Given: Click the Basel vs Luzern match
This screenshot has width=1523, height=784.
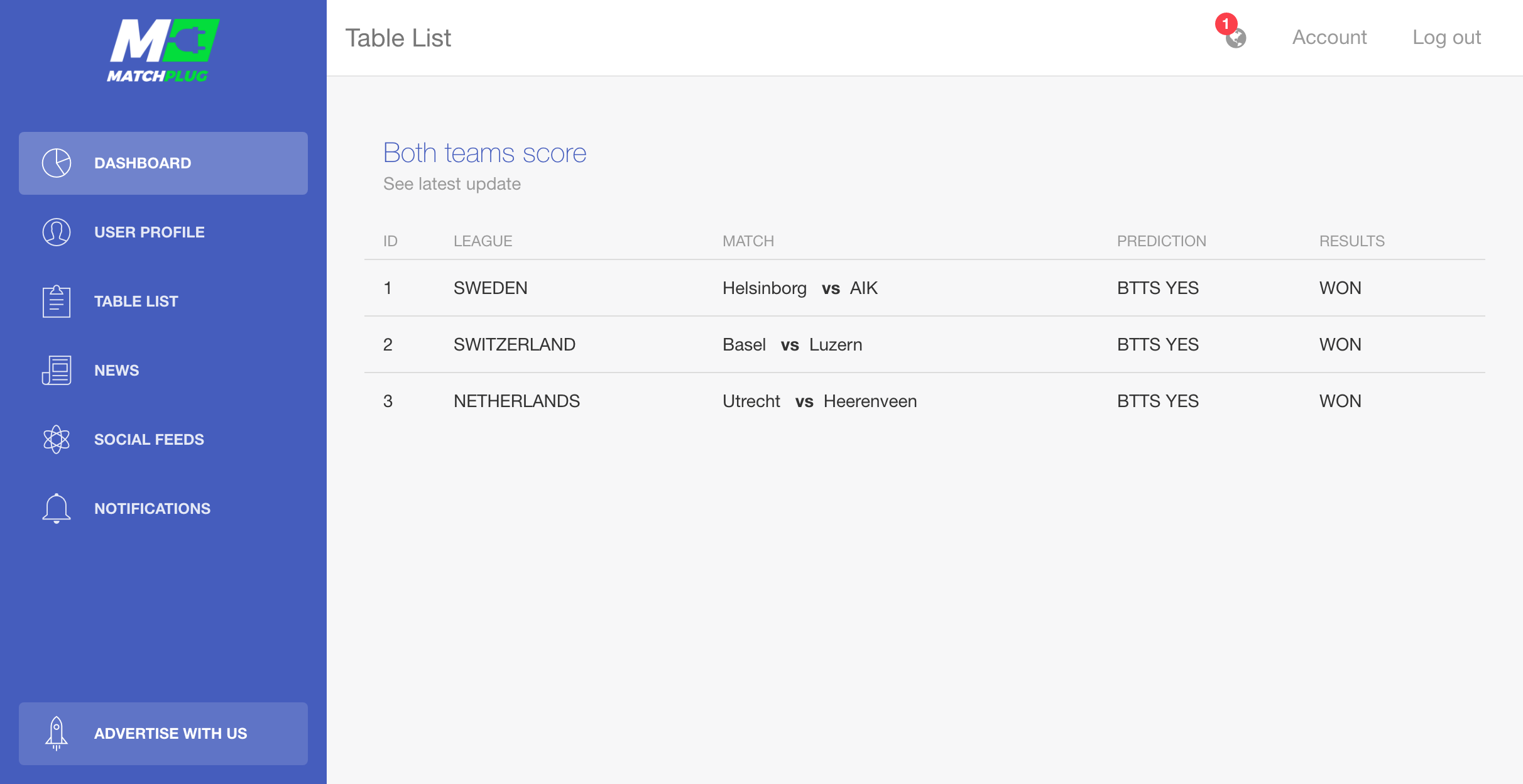Looking at the screenshot, I should click(x=792, y=345).
